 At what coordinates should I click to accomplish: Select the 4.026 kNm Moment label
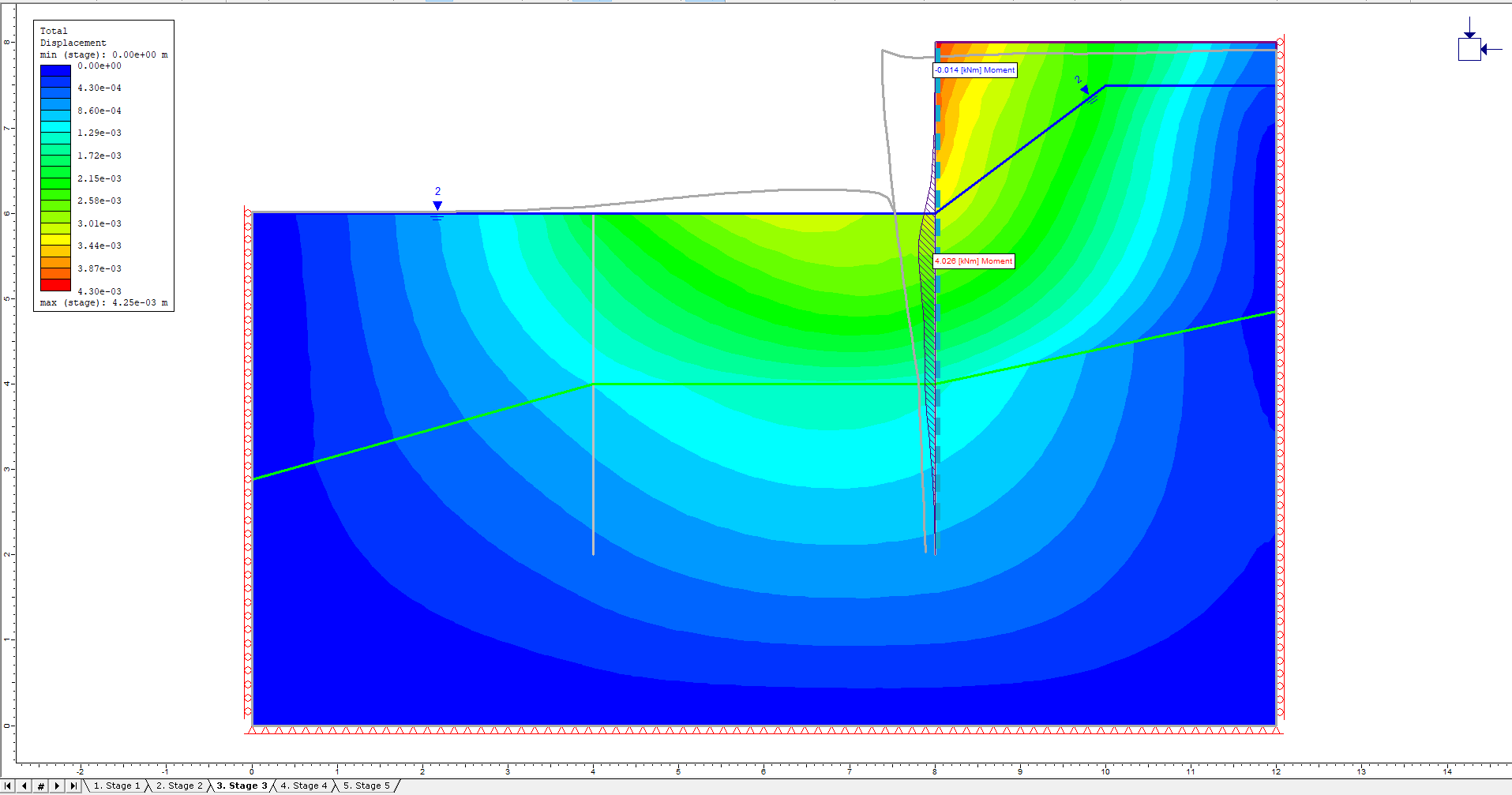(974, 261)
